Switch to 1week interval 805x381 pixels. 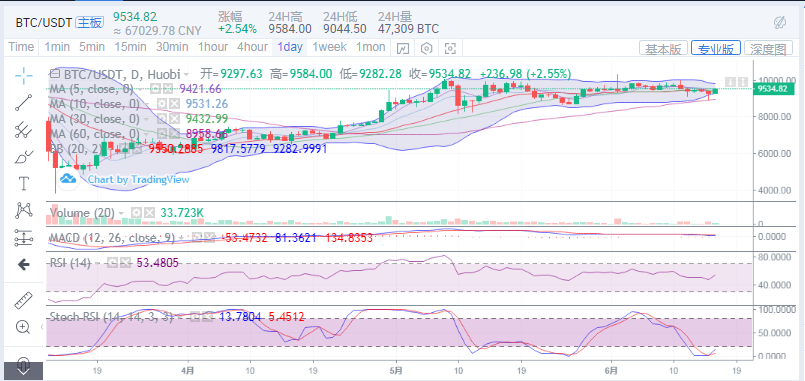[x=330, y=47]
